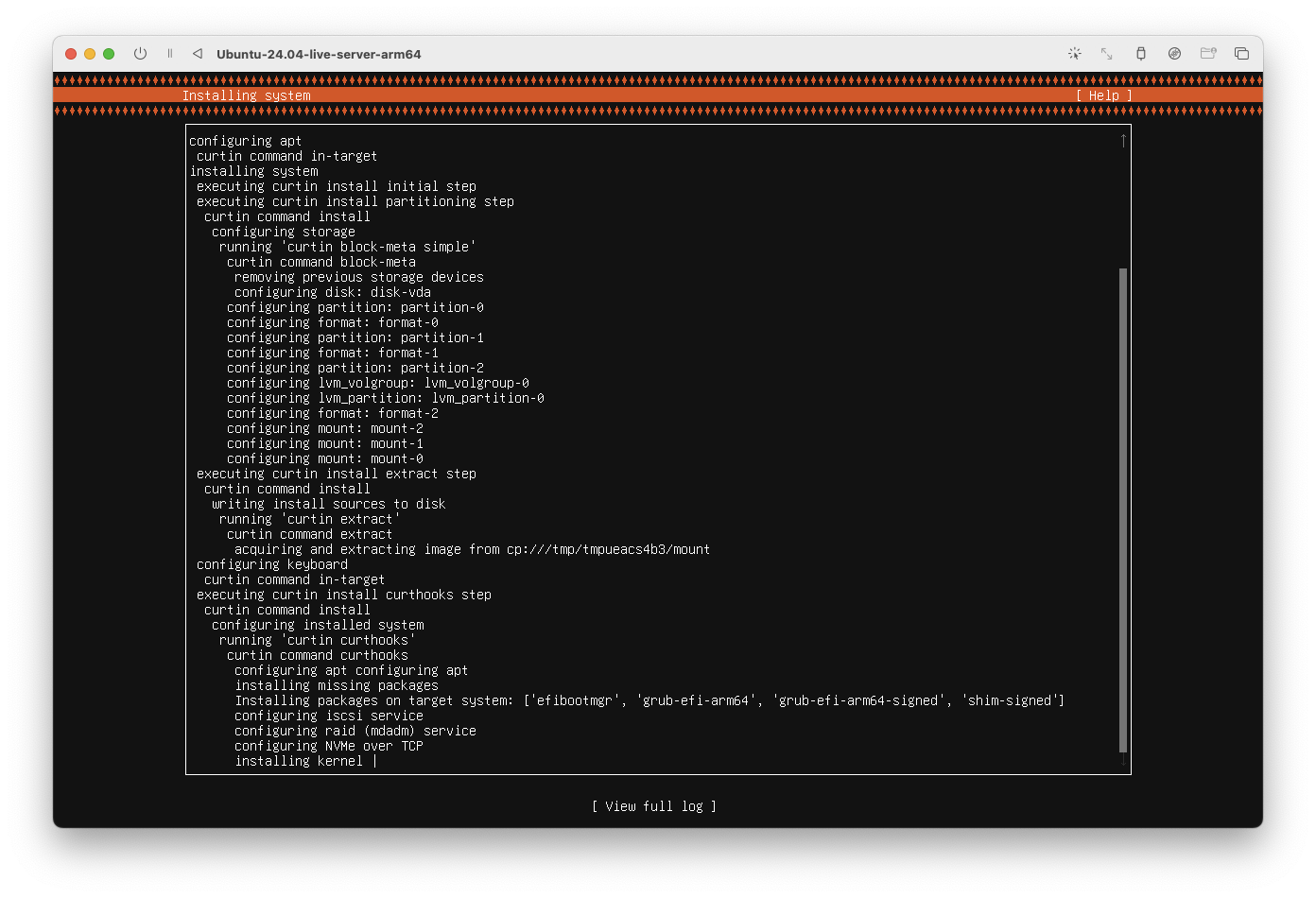Screen dimensions: 1316x898
Task: Click 'curtin command block-meta' log line
Action: pos(321,262)
